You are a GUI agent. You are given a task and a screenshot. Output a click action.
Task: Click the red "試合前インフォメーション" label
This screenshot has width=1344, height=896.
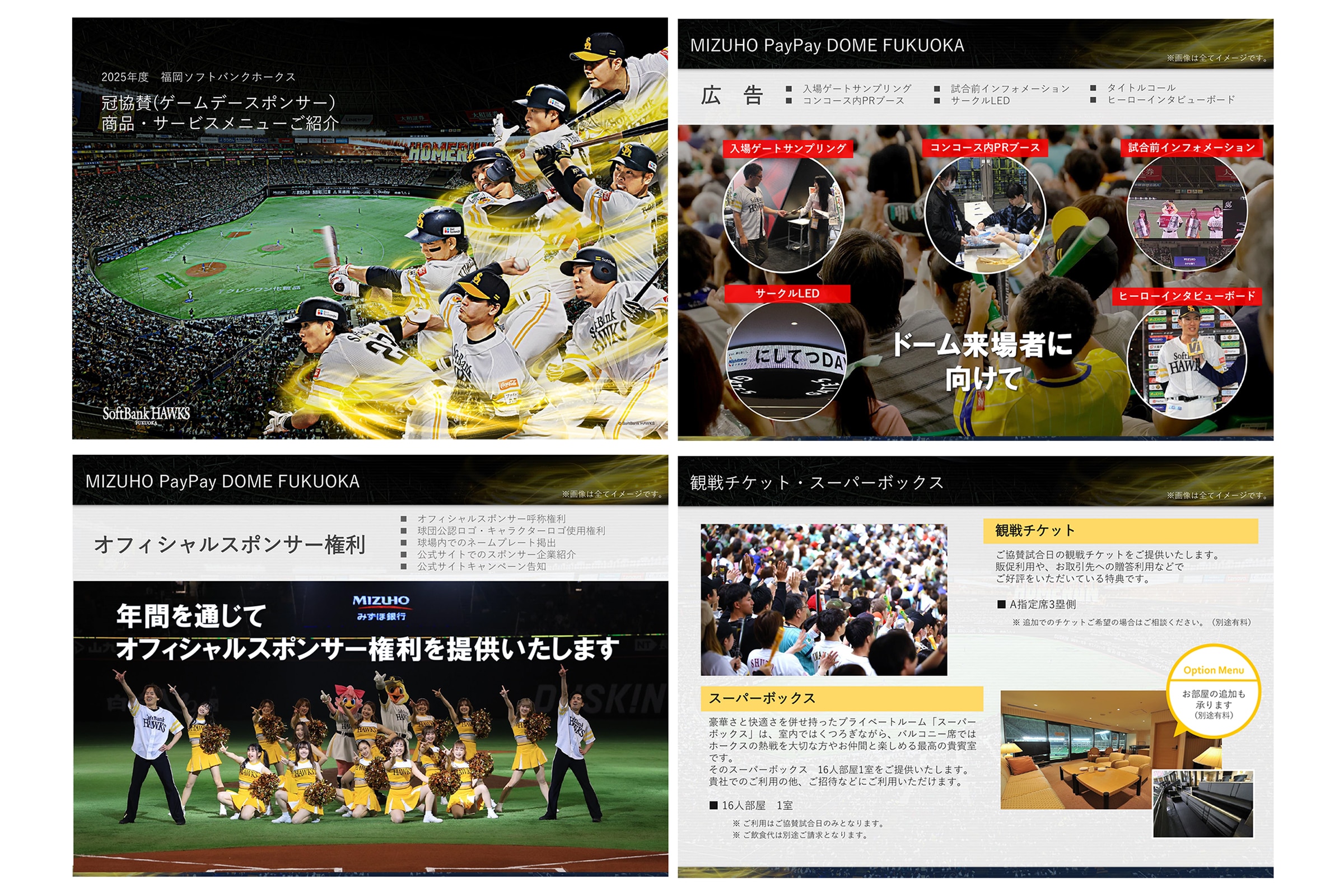coord(1192,147)
